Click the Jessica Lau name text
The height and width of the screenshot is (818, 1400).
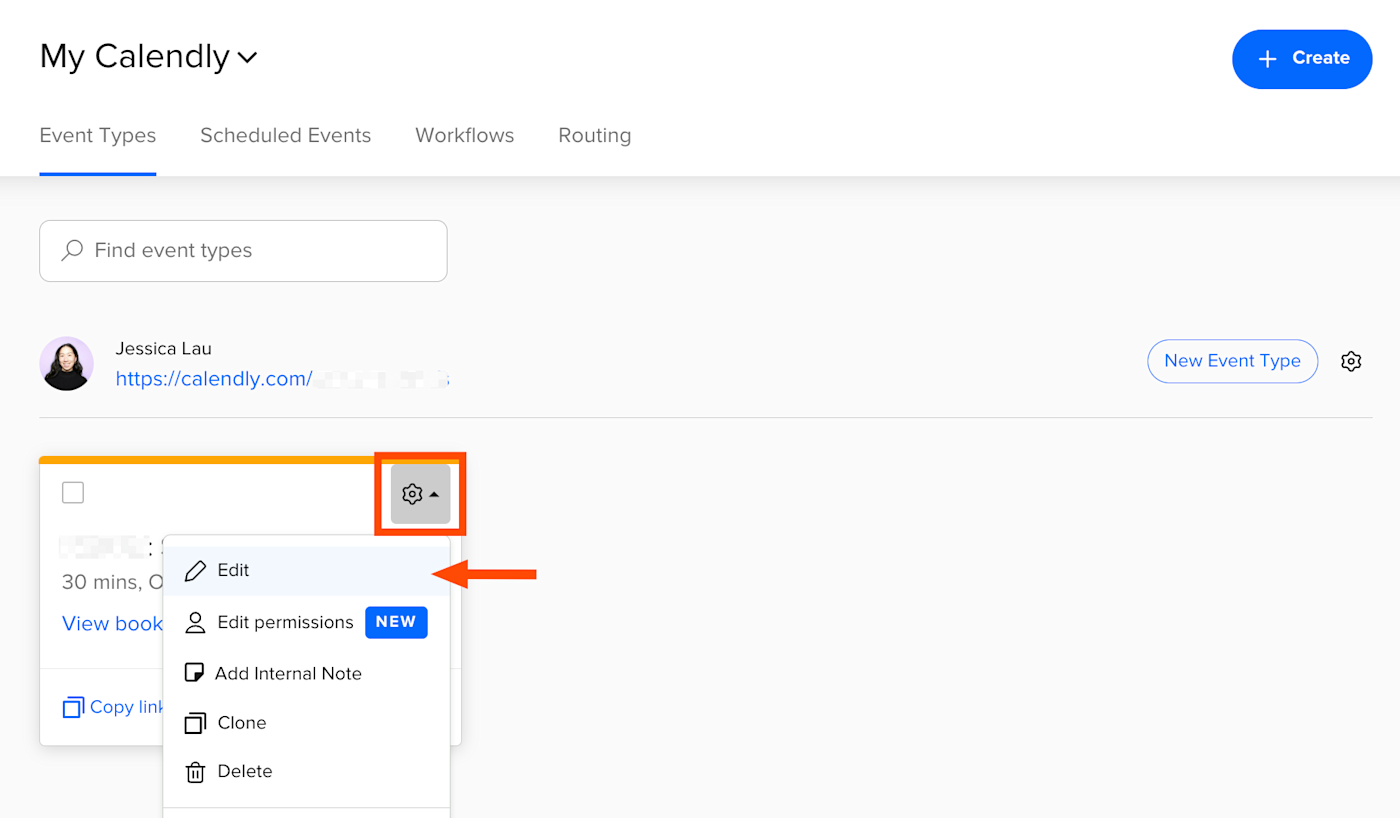click(x=163, y=348)
